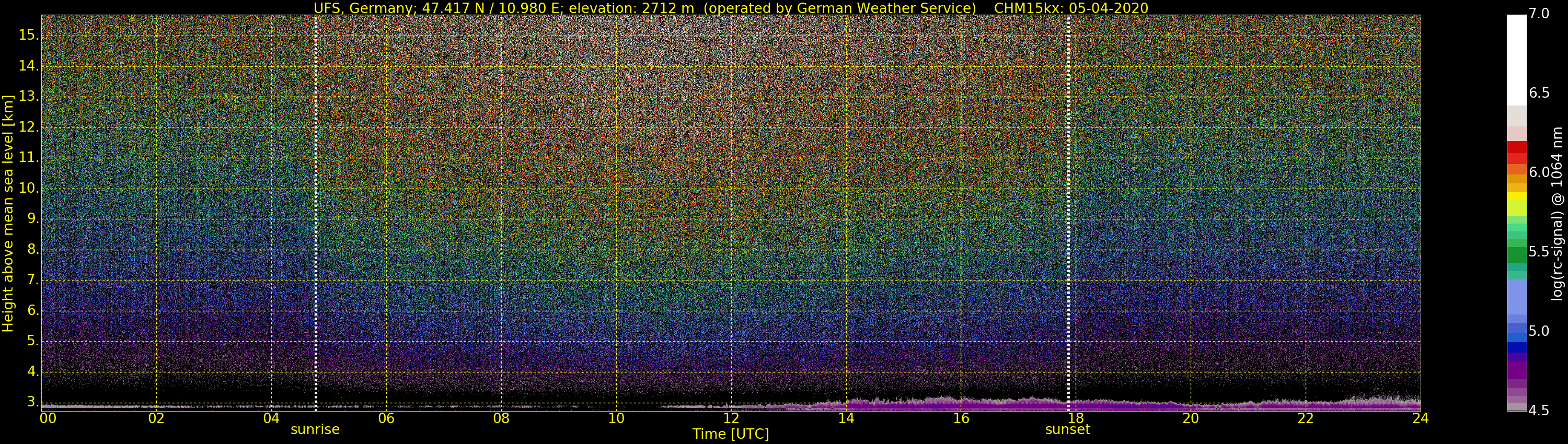Click the time tick label '10'
Viewport: 1568px width, 444px height.
click(616, 418)
